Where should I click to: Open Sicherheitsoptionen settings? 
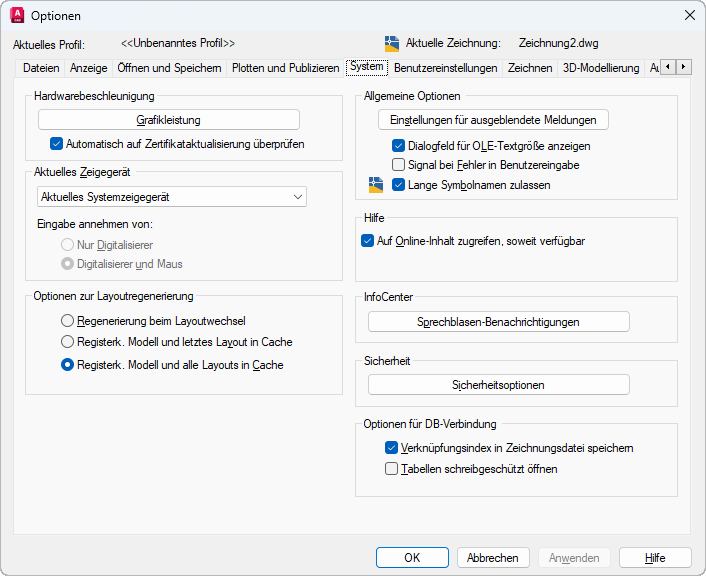pos(498,385)
